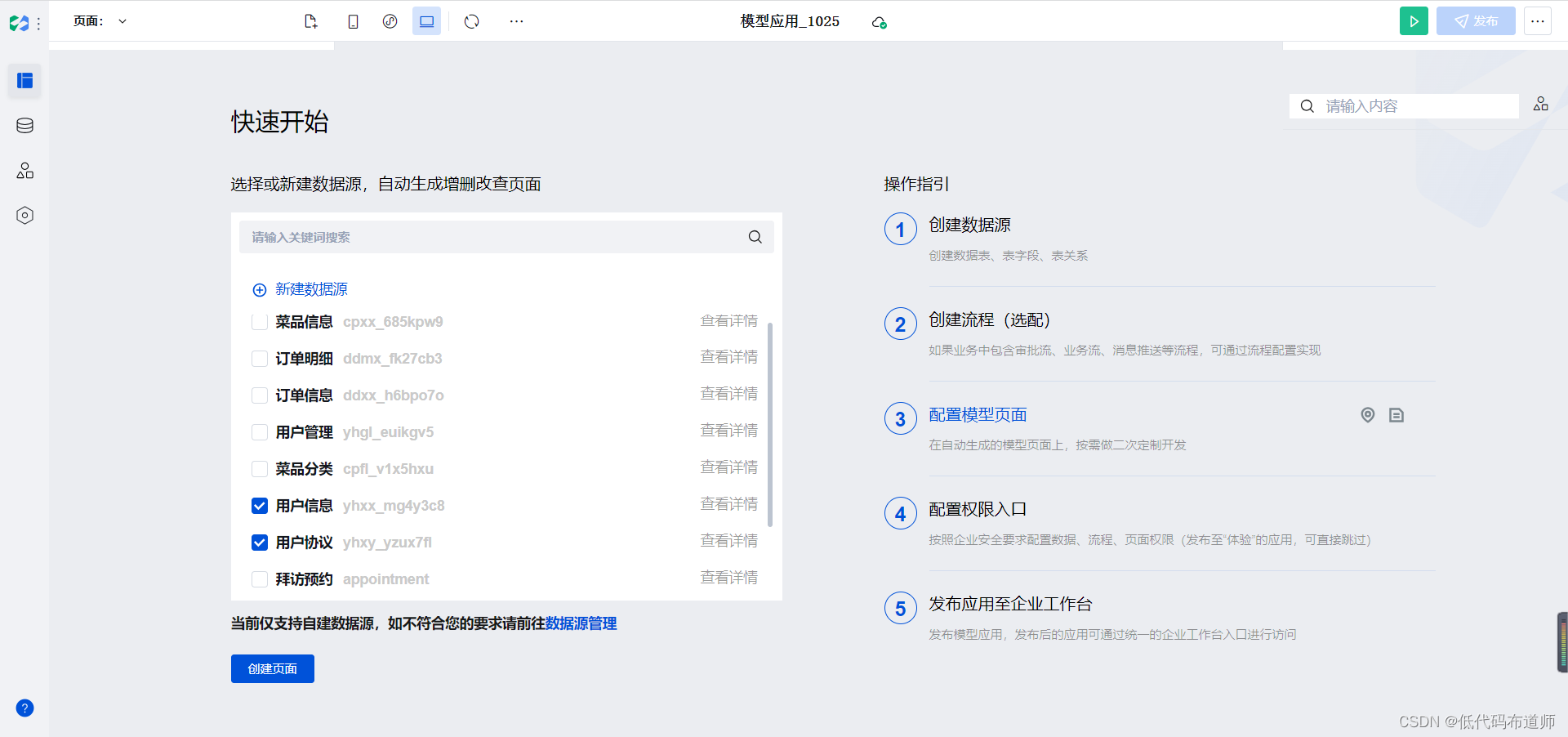
Task: Open the settings hexagon sidebar icon
Action: [x=24, y=215]
